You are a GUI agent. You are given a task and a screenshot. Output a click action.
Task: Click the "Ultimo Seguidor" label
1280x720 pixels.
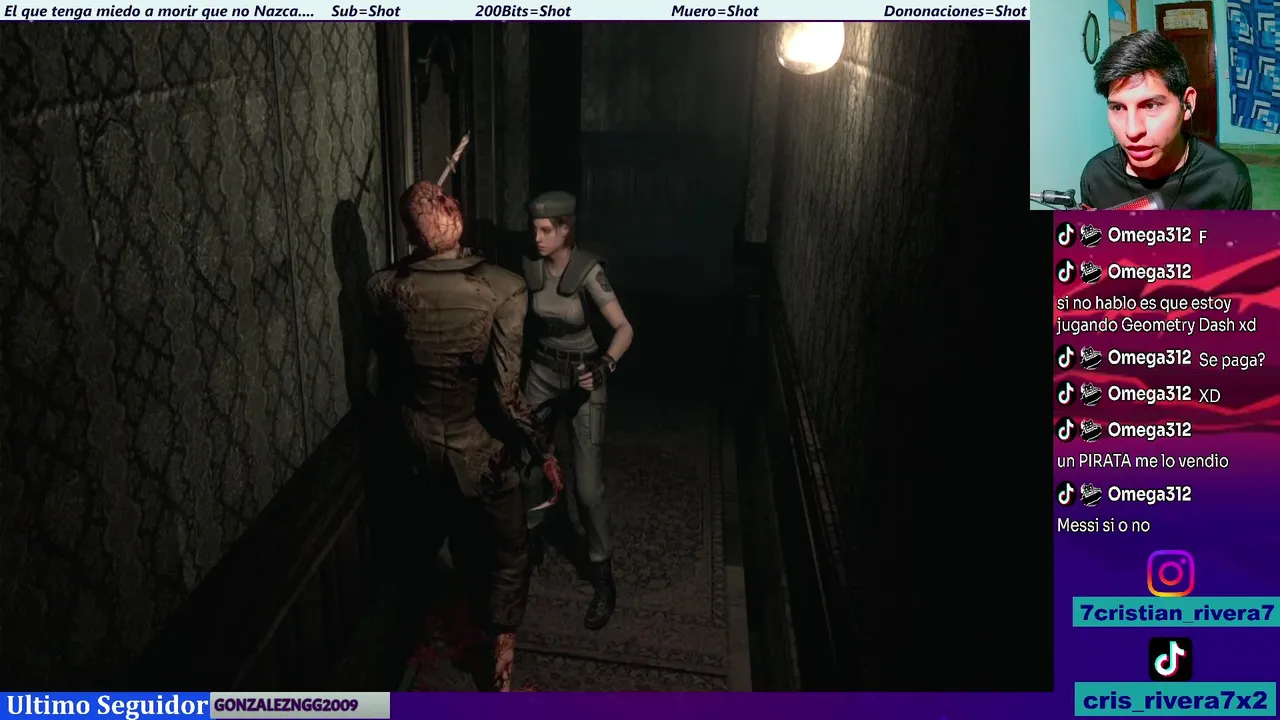[107, 705]
